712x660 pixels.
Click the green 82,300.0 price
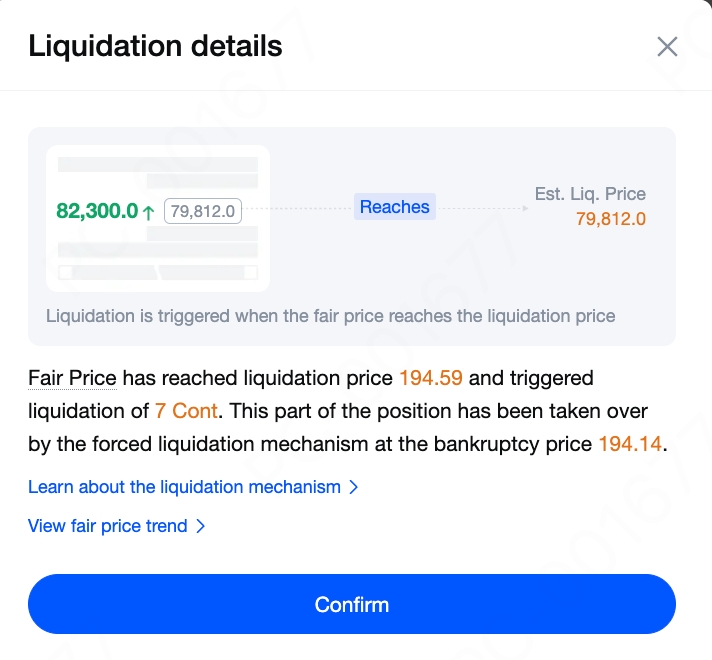[97, 211]
